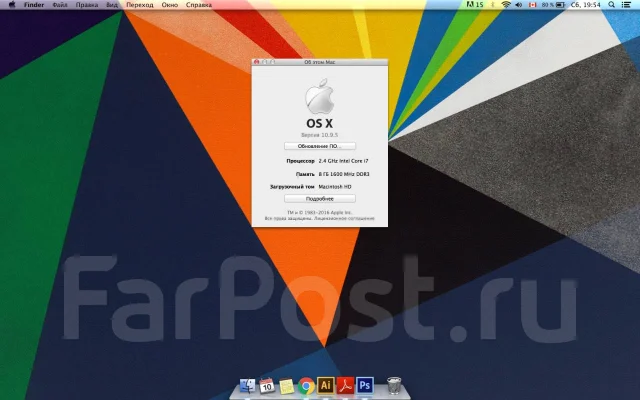The width and height of the screenshot is (640, 400).
Task: Open the Правка menu
Action: point(87,5)
